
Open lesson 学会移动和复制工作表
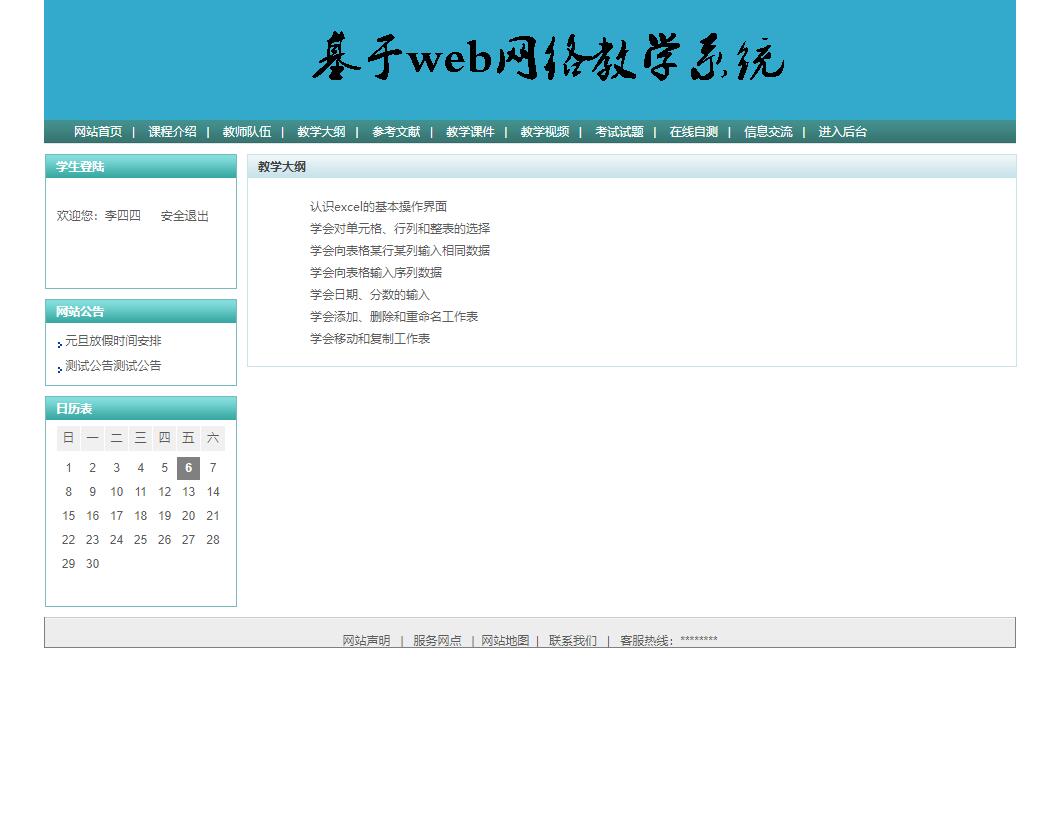point(370,338)
